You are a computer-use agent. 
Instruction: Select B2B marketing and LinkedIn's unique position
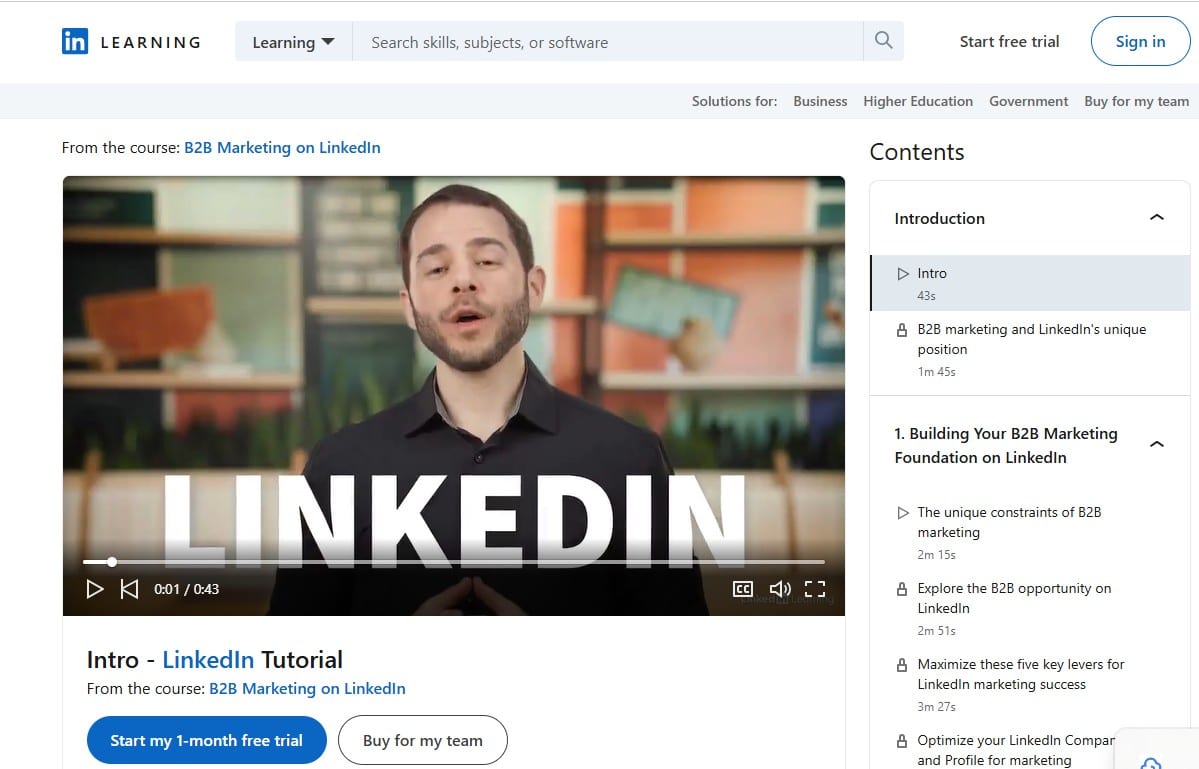click(x=1030, y=350)
